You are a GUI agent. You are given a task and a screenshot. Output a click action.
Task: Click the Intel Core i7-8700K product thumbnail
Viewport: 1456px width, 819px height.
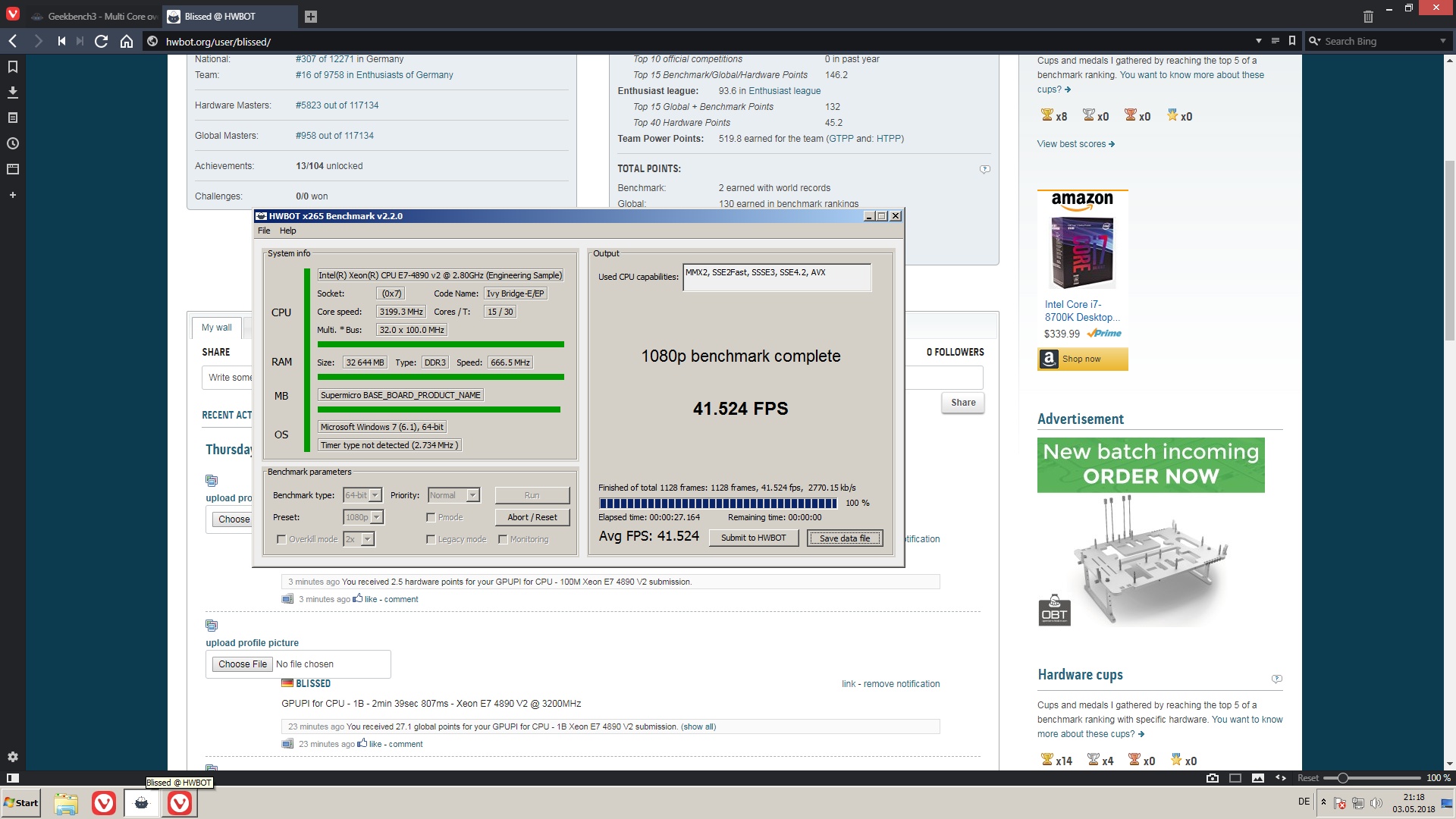coord(1082,253)
